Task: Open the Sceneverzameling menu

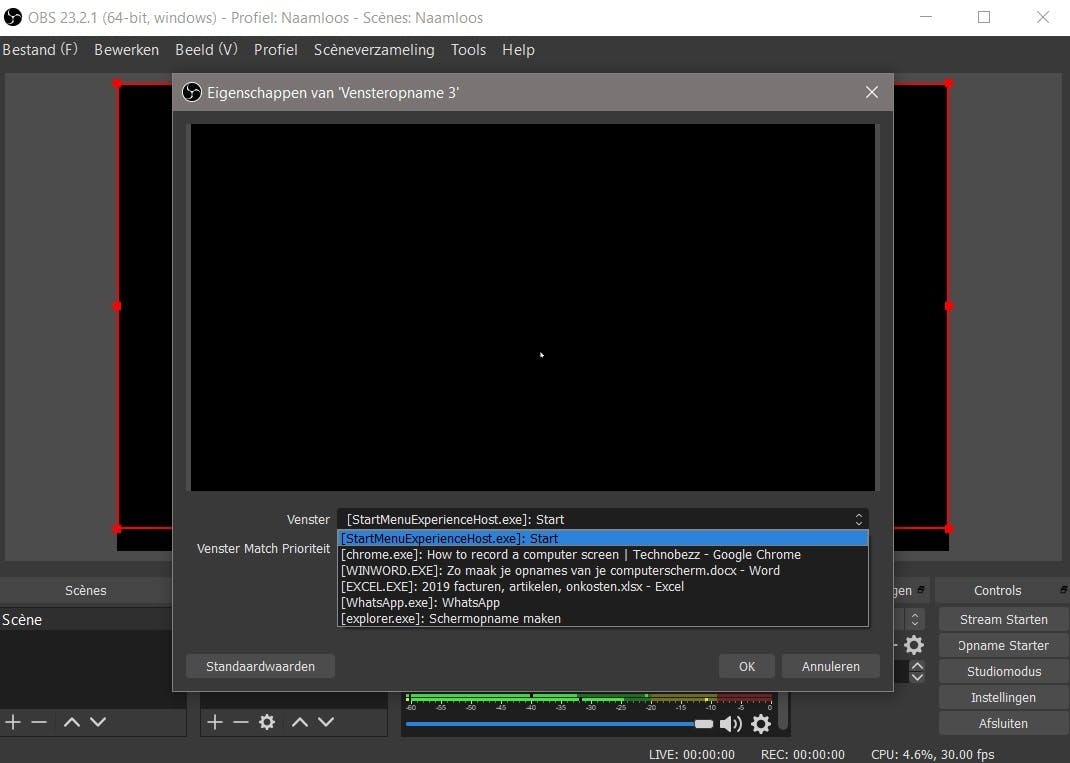Action: (x=374, y=49)
